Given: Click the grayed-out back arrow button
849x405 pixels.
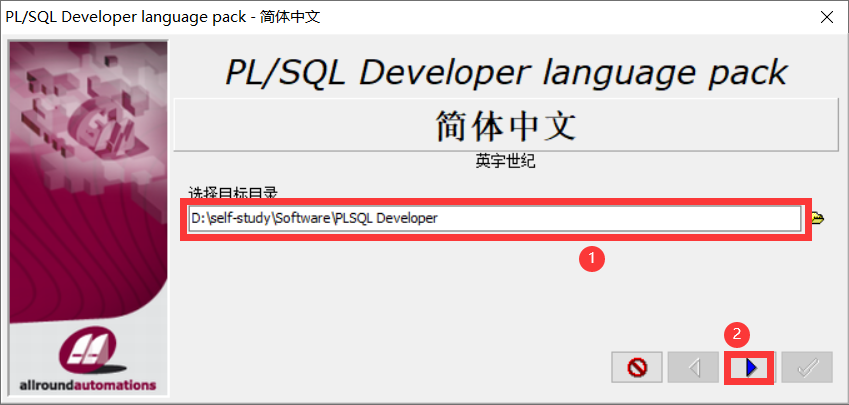Looking at the screenshot, I should pyautogui.click(x=694, y=368).
